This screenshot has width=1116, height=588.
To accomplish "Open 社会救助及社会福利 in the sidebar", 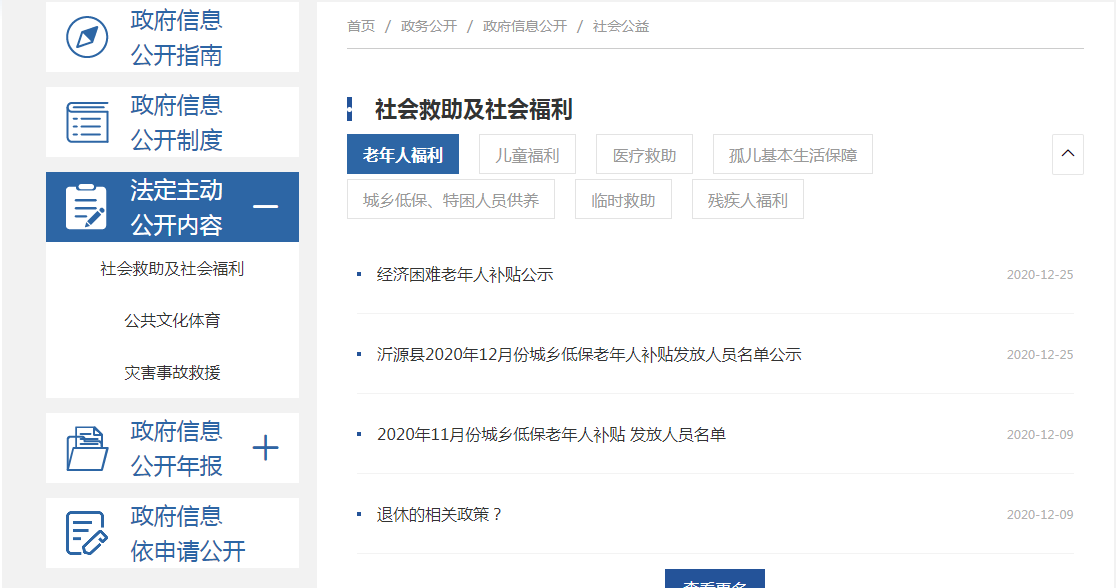I will click(172, 269).
